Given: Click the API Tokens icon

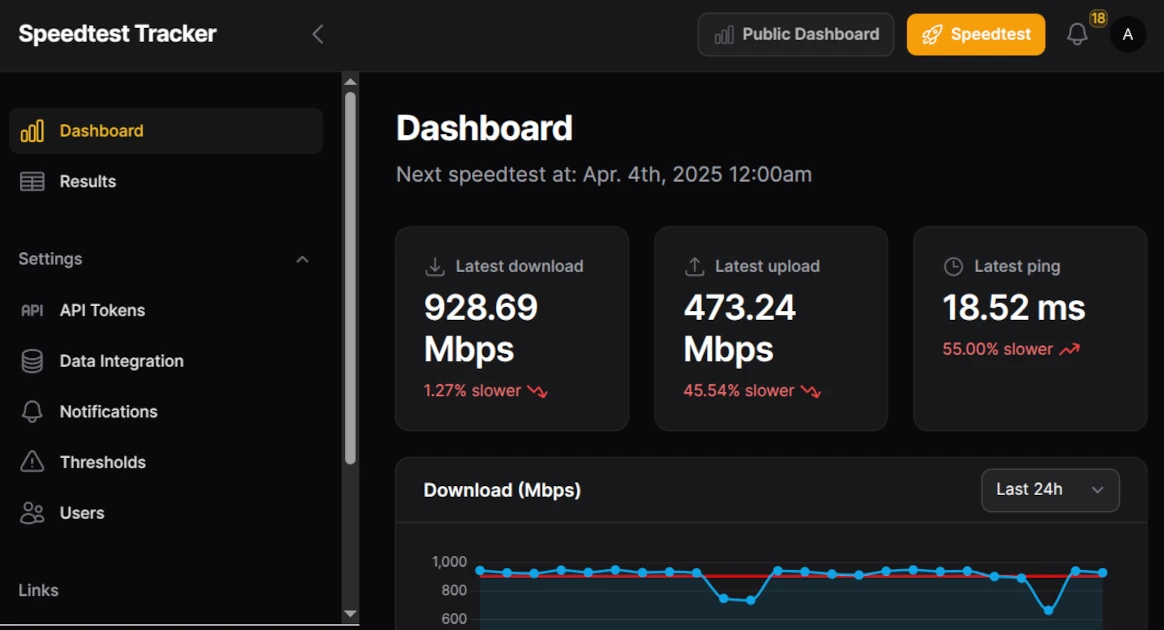Looking at the screenshot, I should tap(32, 311).
